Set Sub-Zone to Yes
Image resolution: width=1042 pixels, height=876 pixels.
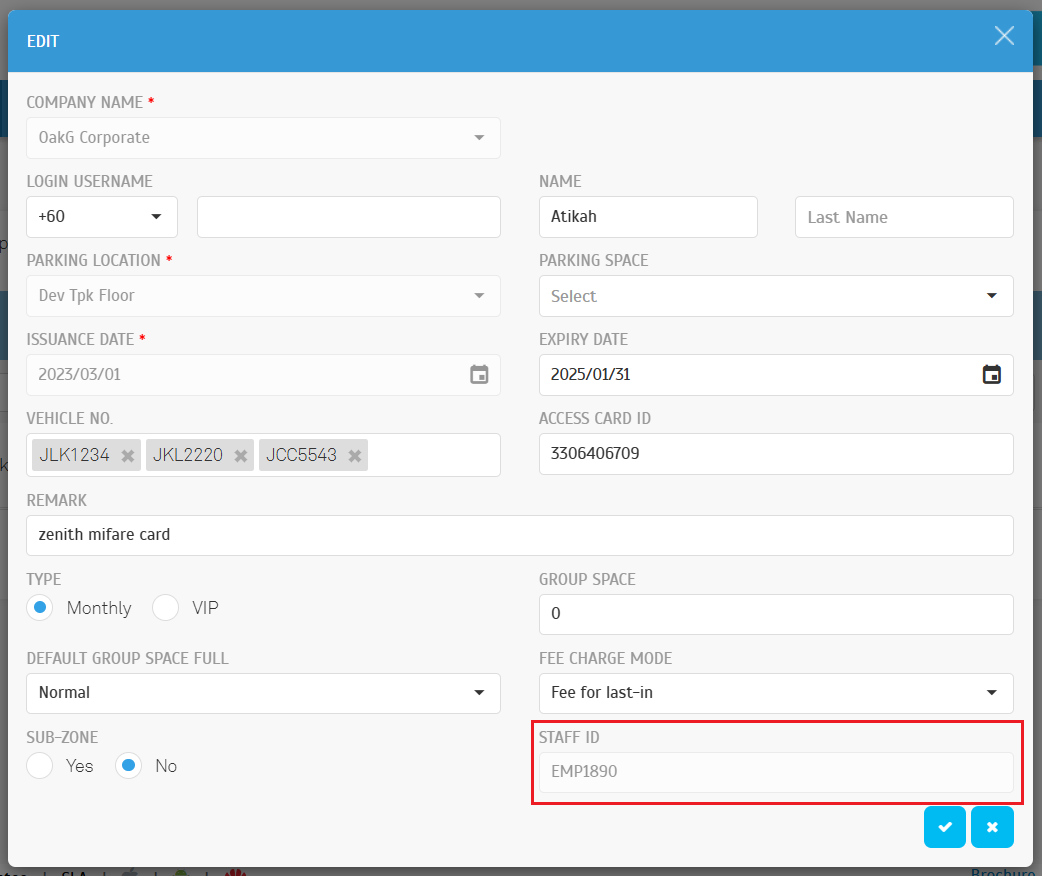(x=40, y=766)
